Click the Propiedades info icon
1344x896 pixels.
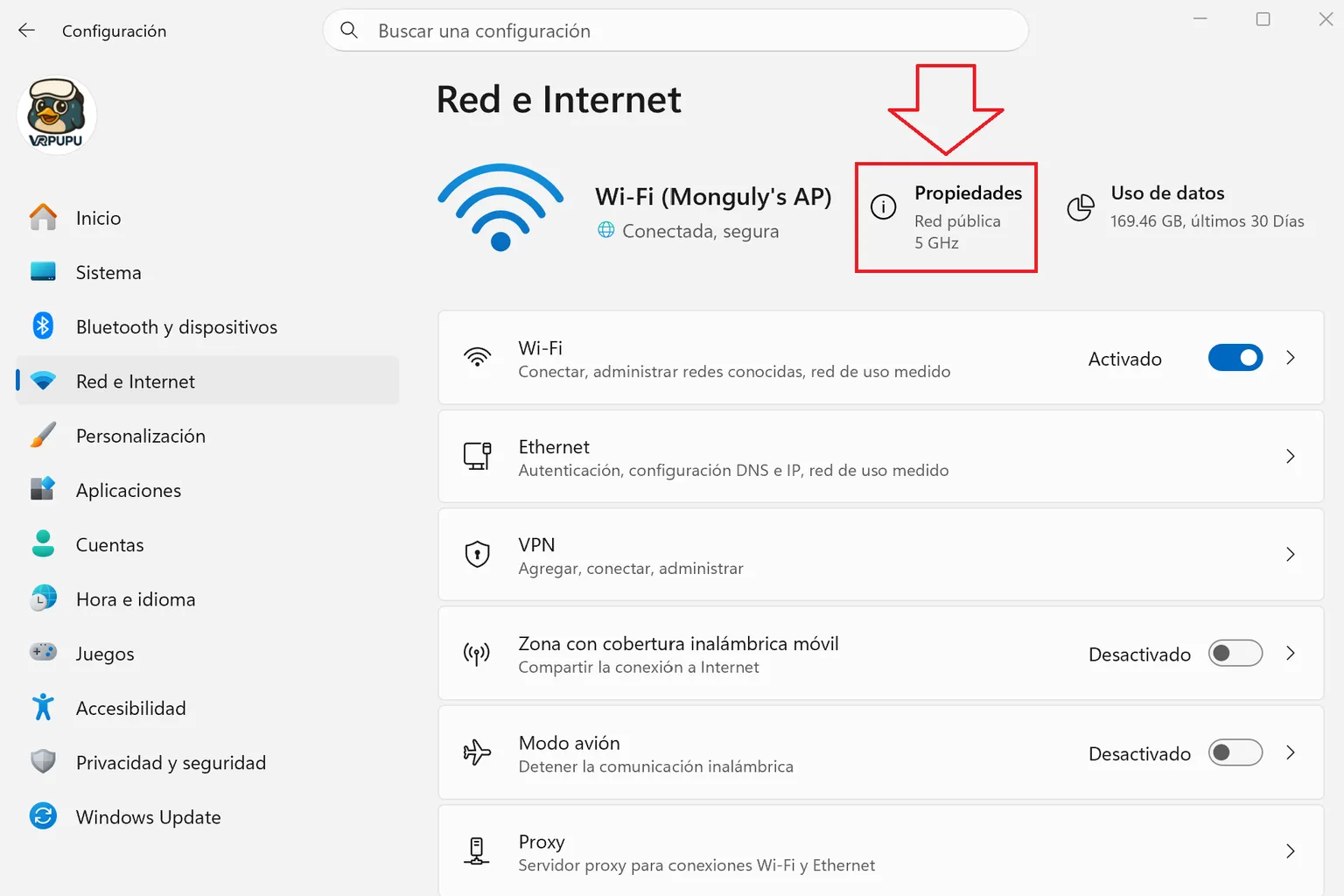point(884,207)
